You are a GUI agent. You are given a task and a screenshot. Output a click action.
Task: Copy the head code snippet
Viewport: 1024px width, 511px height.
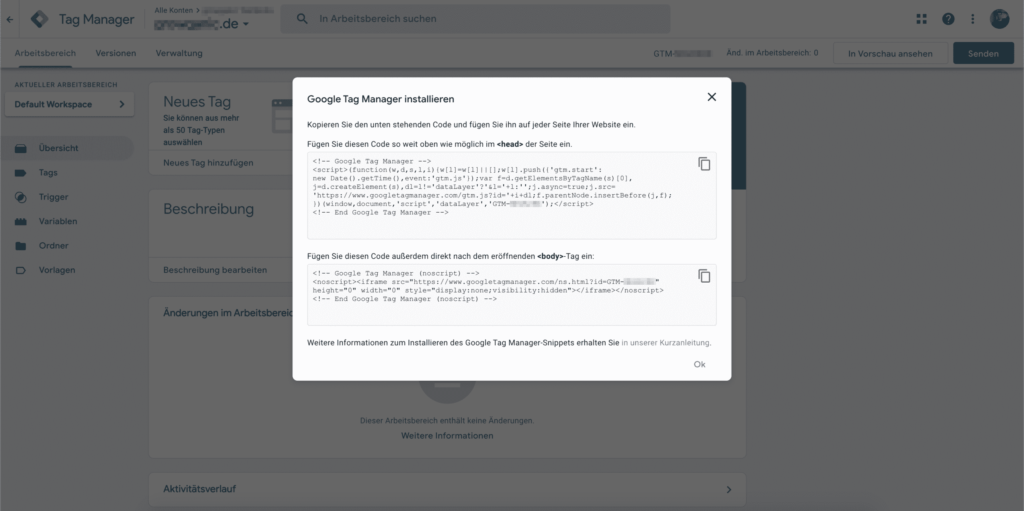(x=704, y=164)
